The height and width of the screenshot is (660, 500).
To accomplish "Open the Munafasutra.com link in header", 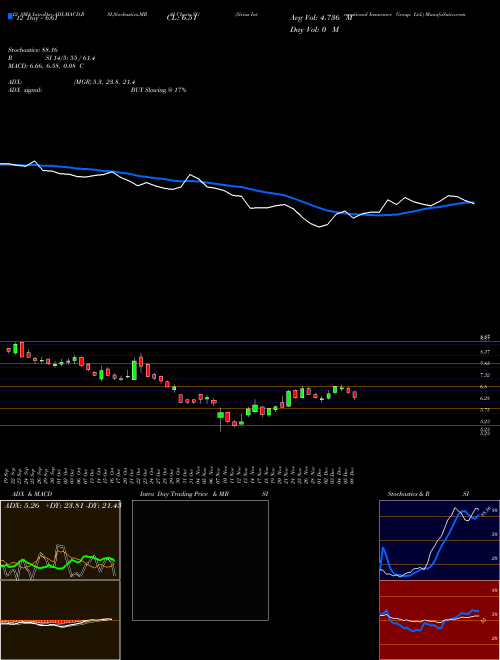I will [x=446, y=14].
